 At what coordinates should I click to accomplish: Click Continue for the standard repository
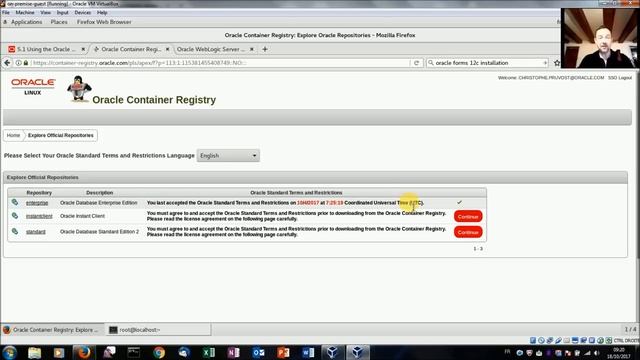[468, 232]
